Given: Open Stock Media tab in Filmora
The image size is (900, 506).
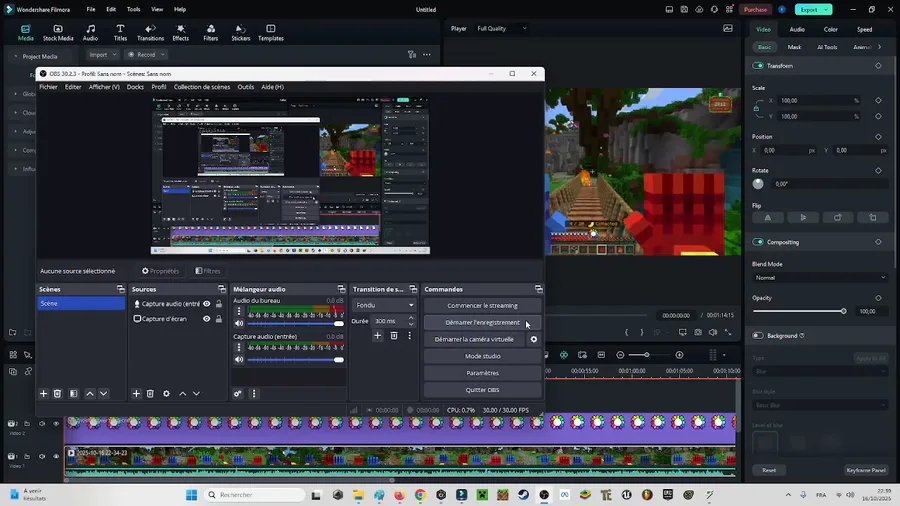Looking at the screenshot, I should [58, 33].
